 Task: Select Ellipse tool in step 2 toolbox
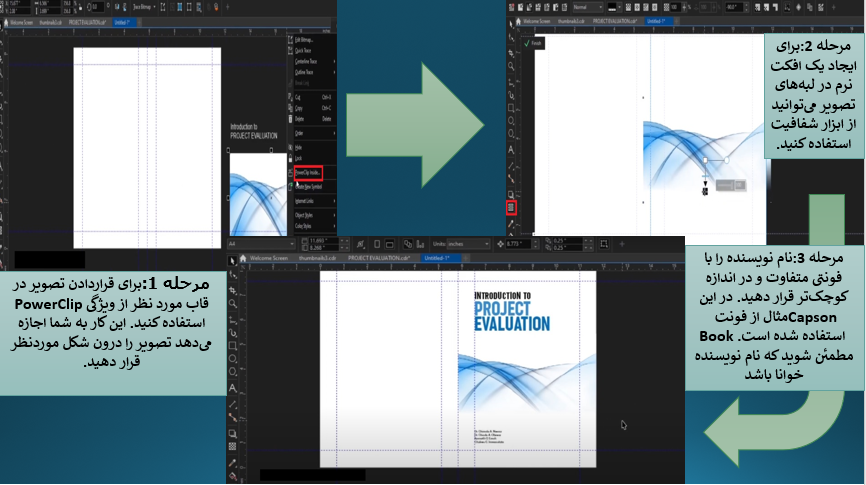tap(511, 121)
